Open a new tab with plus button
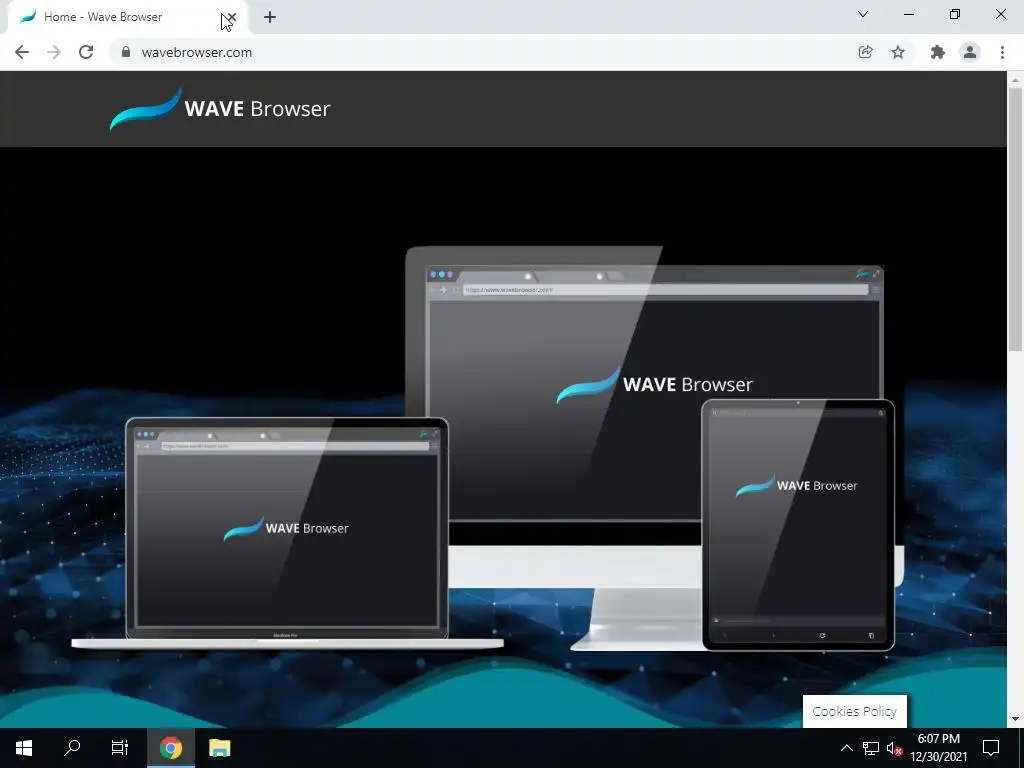This screenshot has height=768, width=1024. tap(270, 17)
